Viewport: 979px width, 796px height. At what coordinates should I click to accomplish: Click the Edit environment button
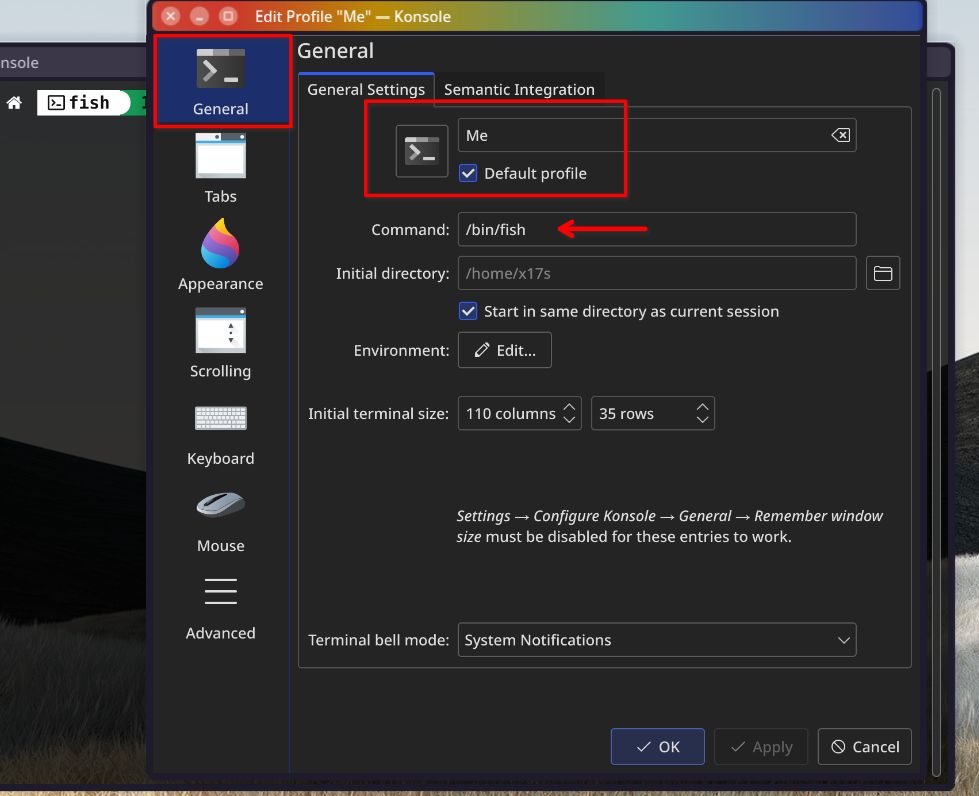[505, 350]
